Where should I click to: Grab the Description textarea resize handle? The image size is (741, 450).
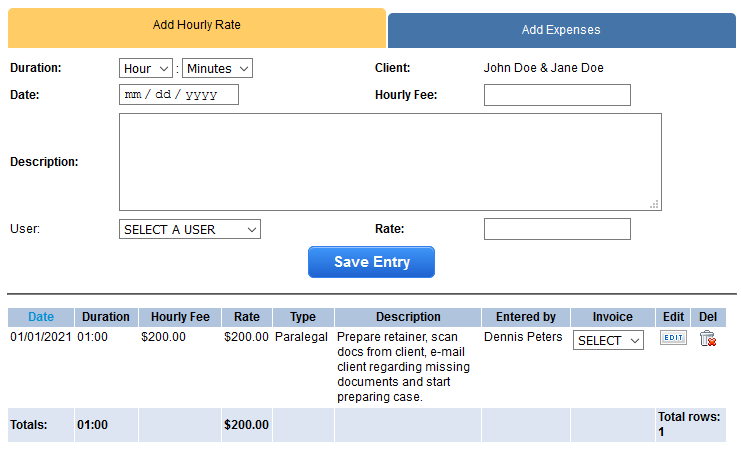point(655,204)
